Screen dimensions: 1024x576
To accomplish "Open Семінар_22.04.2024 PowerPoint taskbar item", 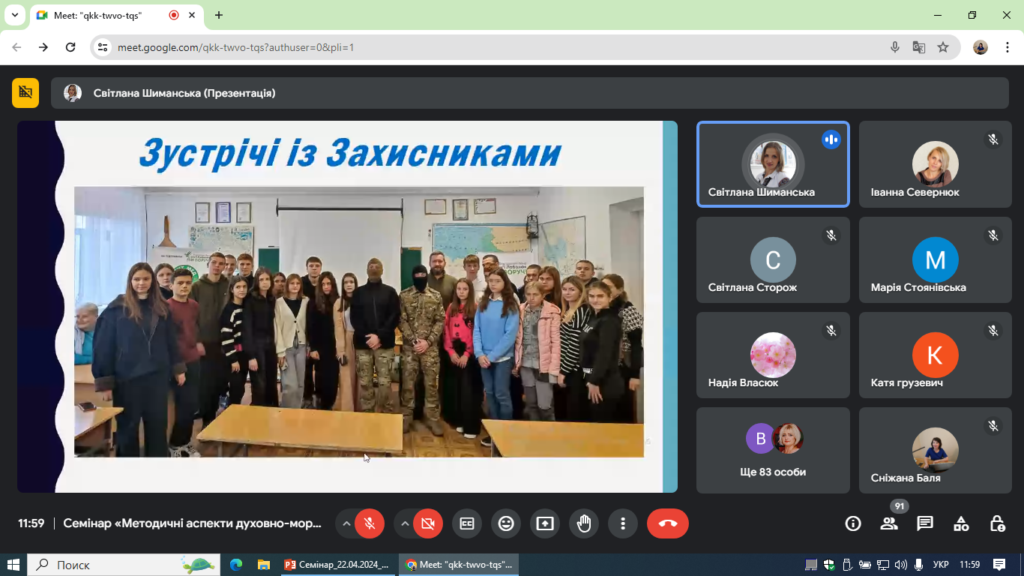I will [338, 565].
